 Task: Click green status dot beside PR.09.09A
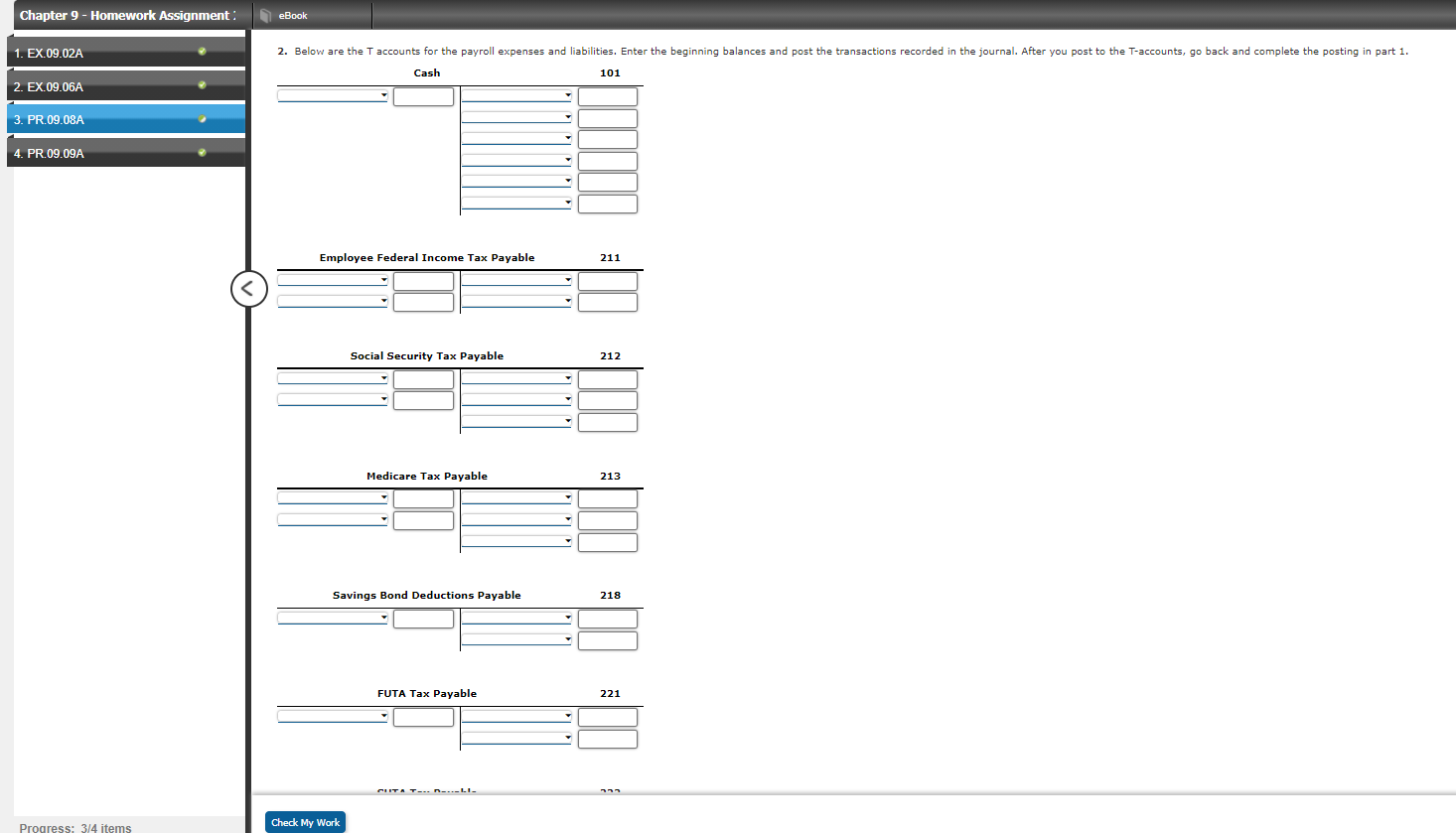click(x=202, y=152)
